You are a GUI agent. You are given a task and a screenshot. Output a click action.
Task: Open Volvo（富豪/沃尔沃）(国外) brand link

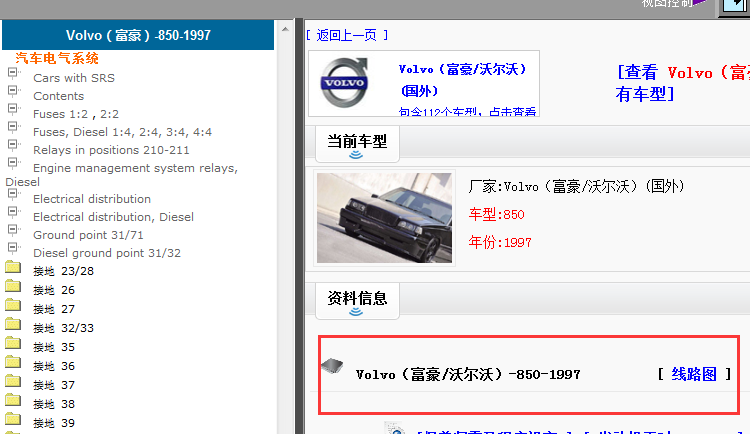click(x=462, y=80)
